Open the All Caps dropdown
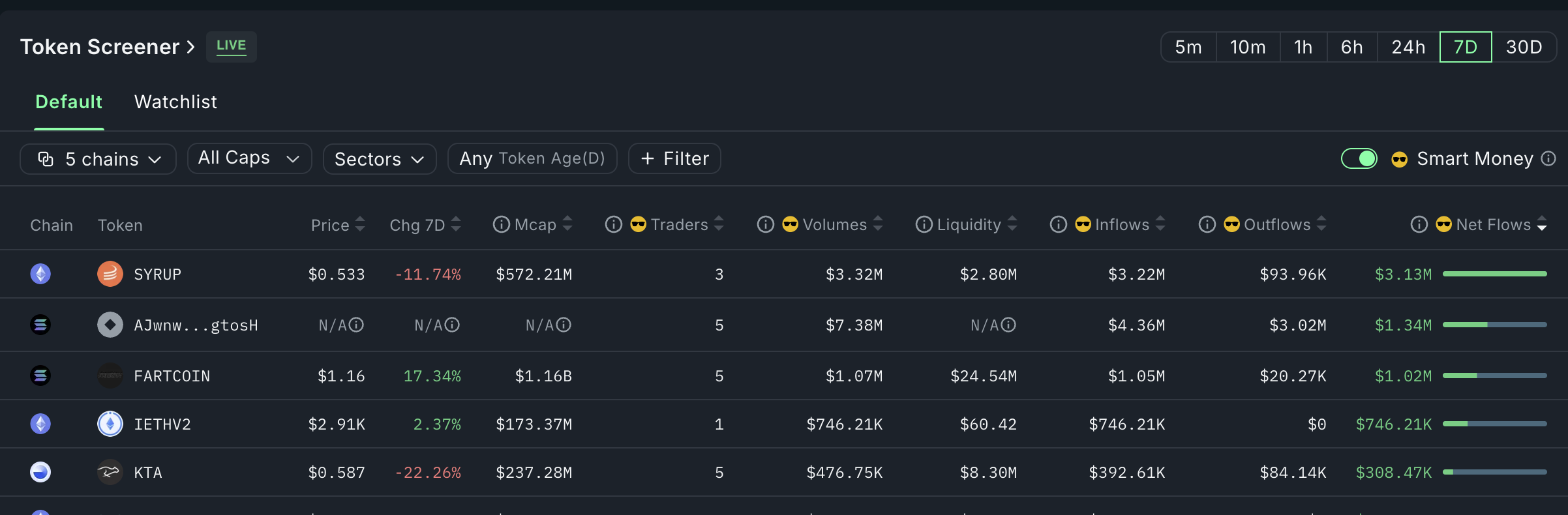 [x=249, y=158]
